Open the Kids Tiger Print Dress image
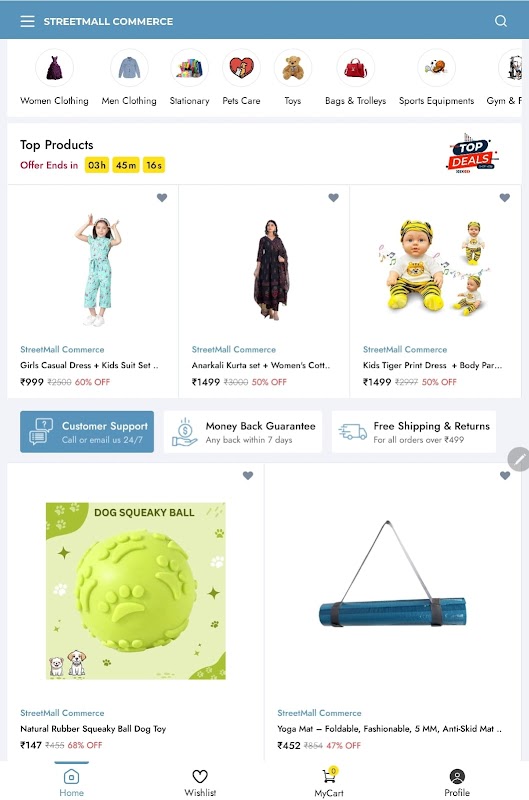Screen dimensions: 529x800 [435, 266]
